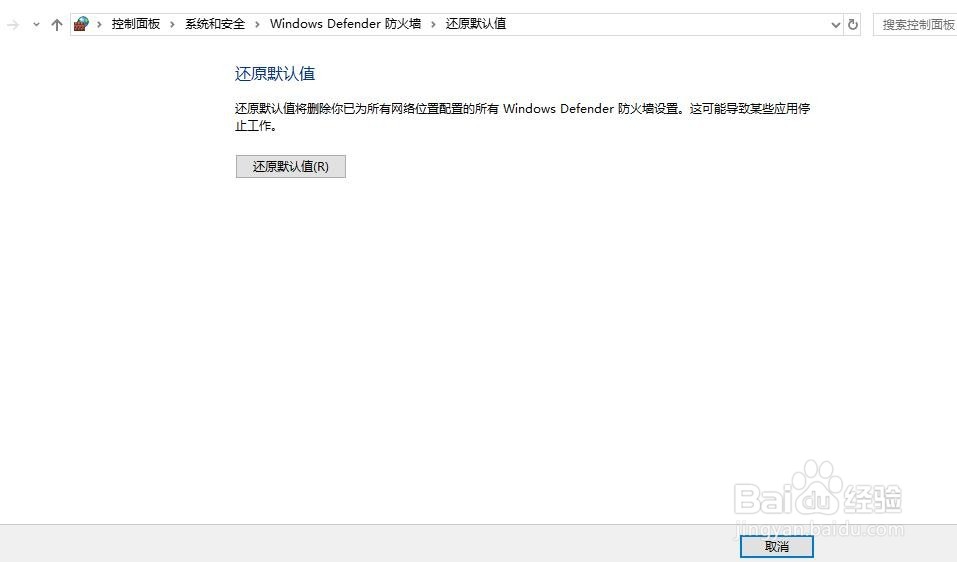Screen dimensions: 957x562
Task: Expand the chevron after 系统和安全
Action: [x=257, y=24]
